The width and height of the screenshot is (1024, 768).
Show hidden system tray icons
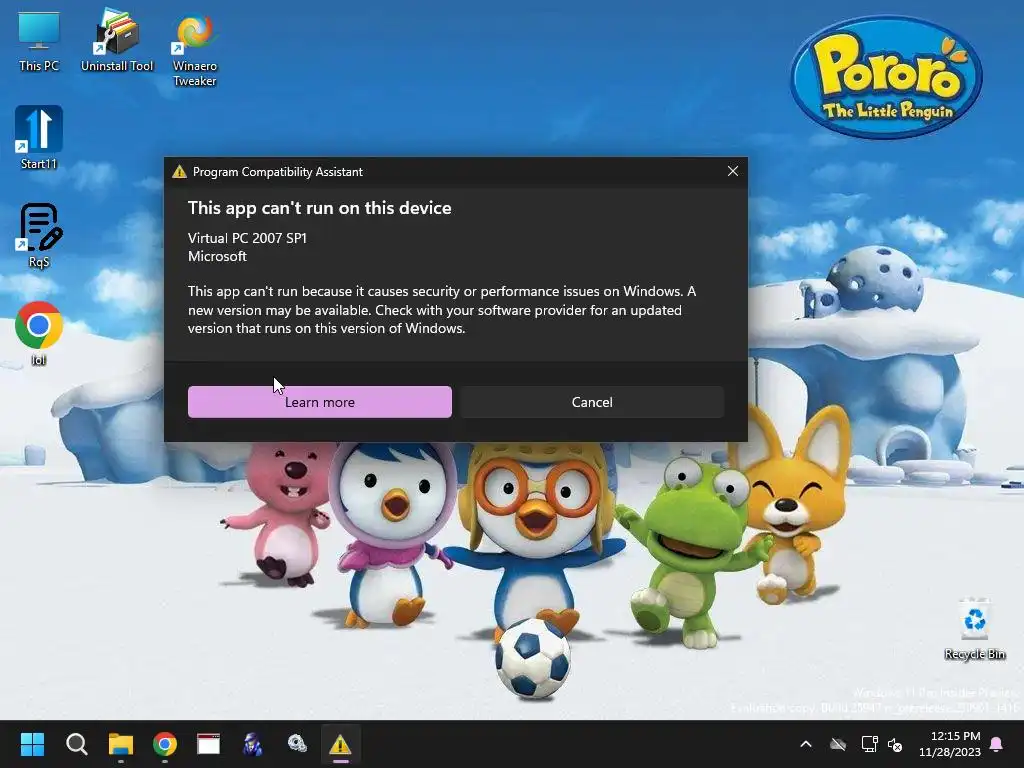(806, 744)
